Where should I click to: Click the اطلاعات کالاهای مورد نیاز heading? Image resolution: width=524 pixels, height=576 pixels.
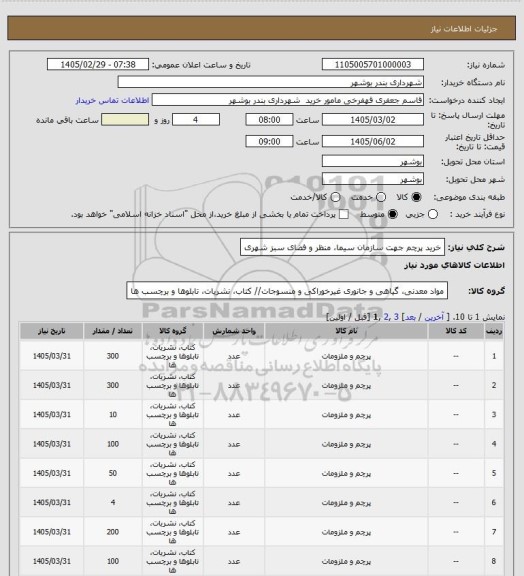click(x=454, y=265)
